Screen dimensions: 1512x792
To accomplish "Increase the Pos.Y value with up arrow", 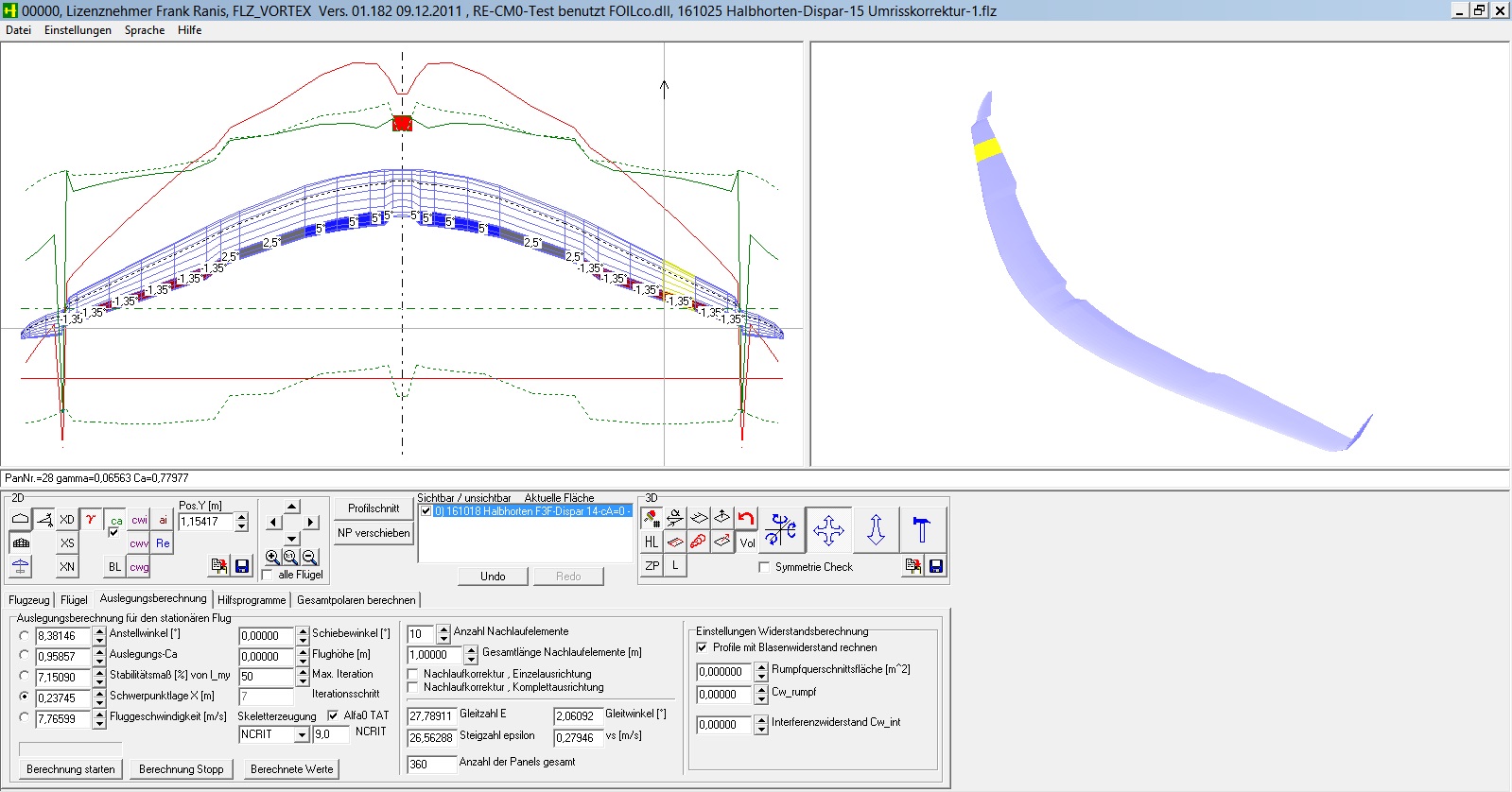I will pyautogui.click(x=242, y=516).
